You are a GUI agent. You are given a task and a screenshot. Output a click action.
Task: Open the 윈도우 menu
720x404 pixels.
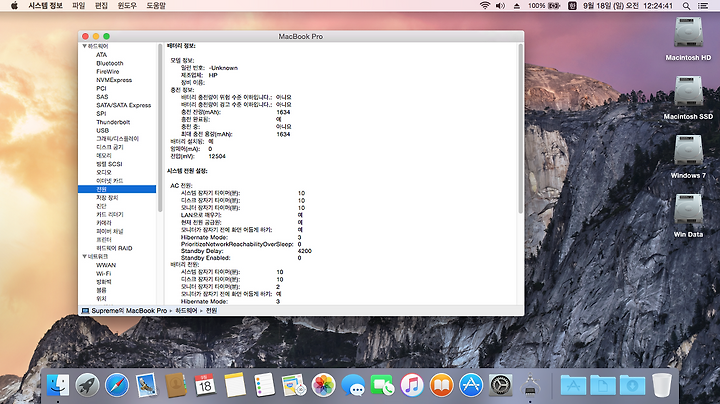point(127,6)
